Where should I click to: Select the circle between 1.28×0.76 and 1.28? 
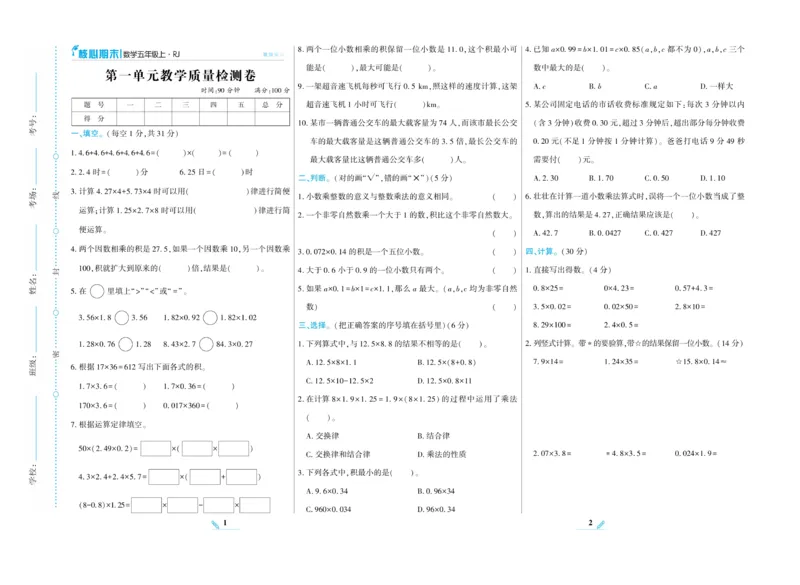(126, 344)
